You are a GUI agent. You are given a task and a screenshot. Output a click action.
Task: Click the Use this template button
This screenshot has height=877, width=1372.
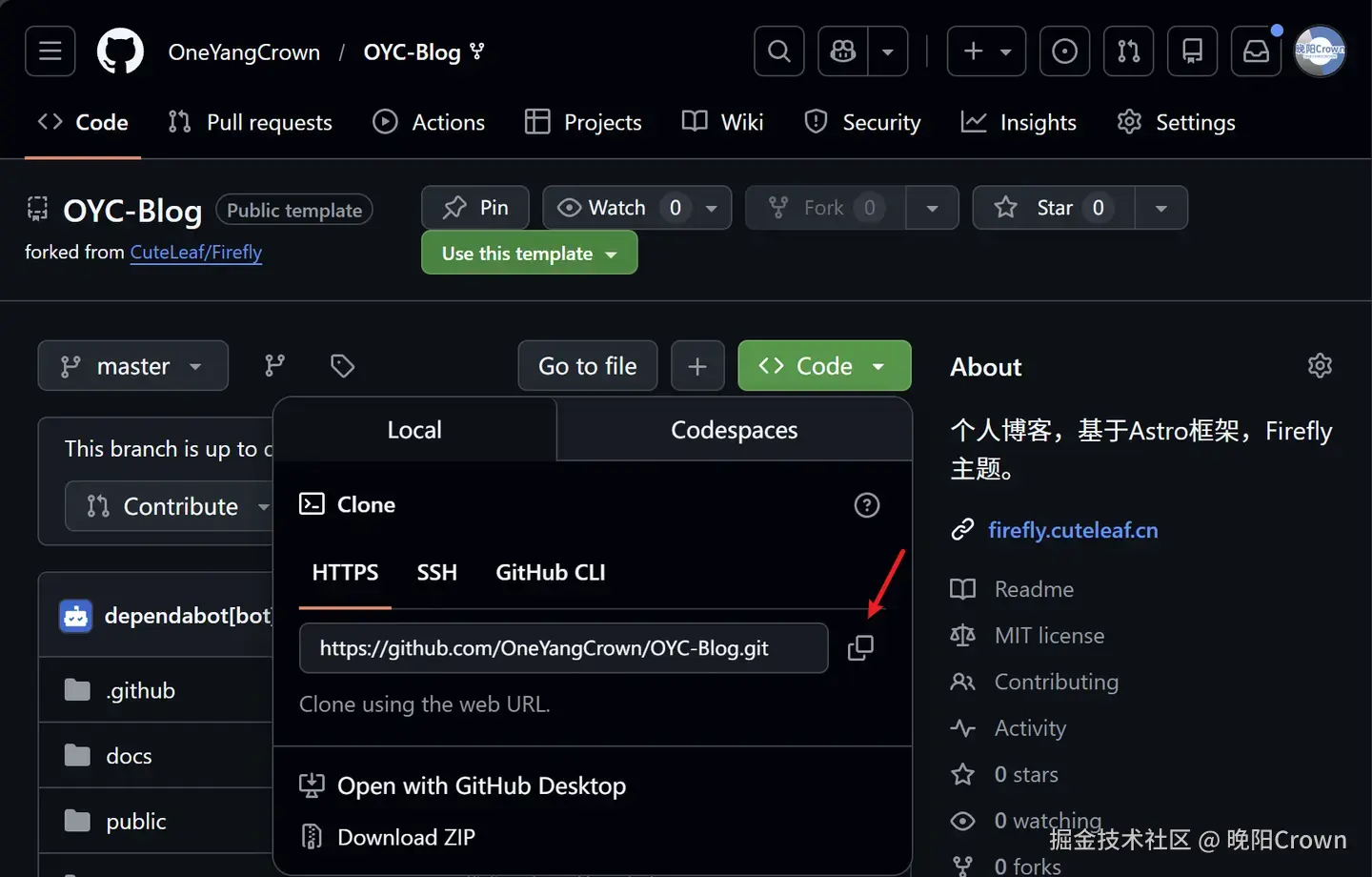tap(530, 254)
